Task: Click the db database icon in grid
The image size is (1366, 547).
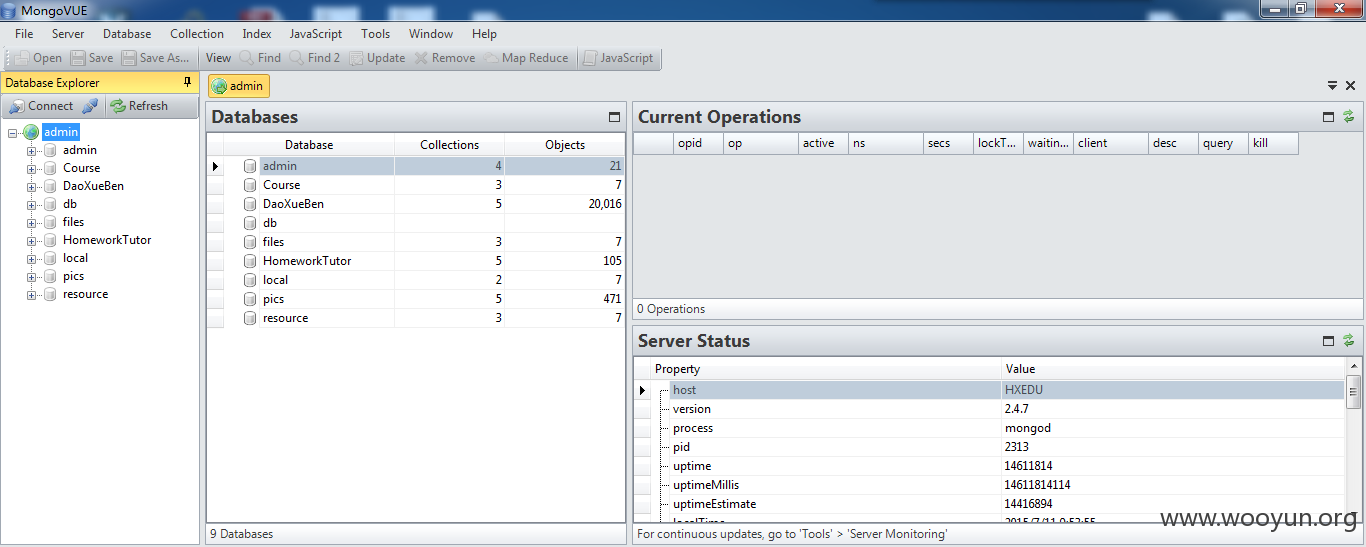Action: pos(250,223)
